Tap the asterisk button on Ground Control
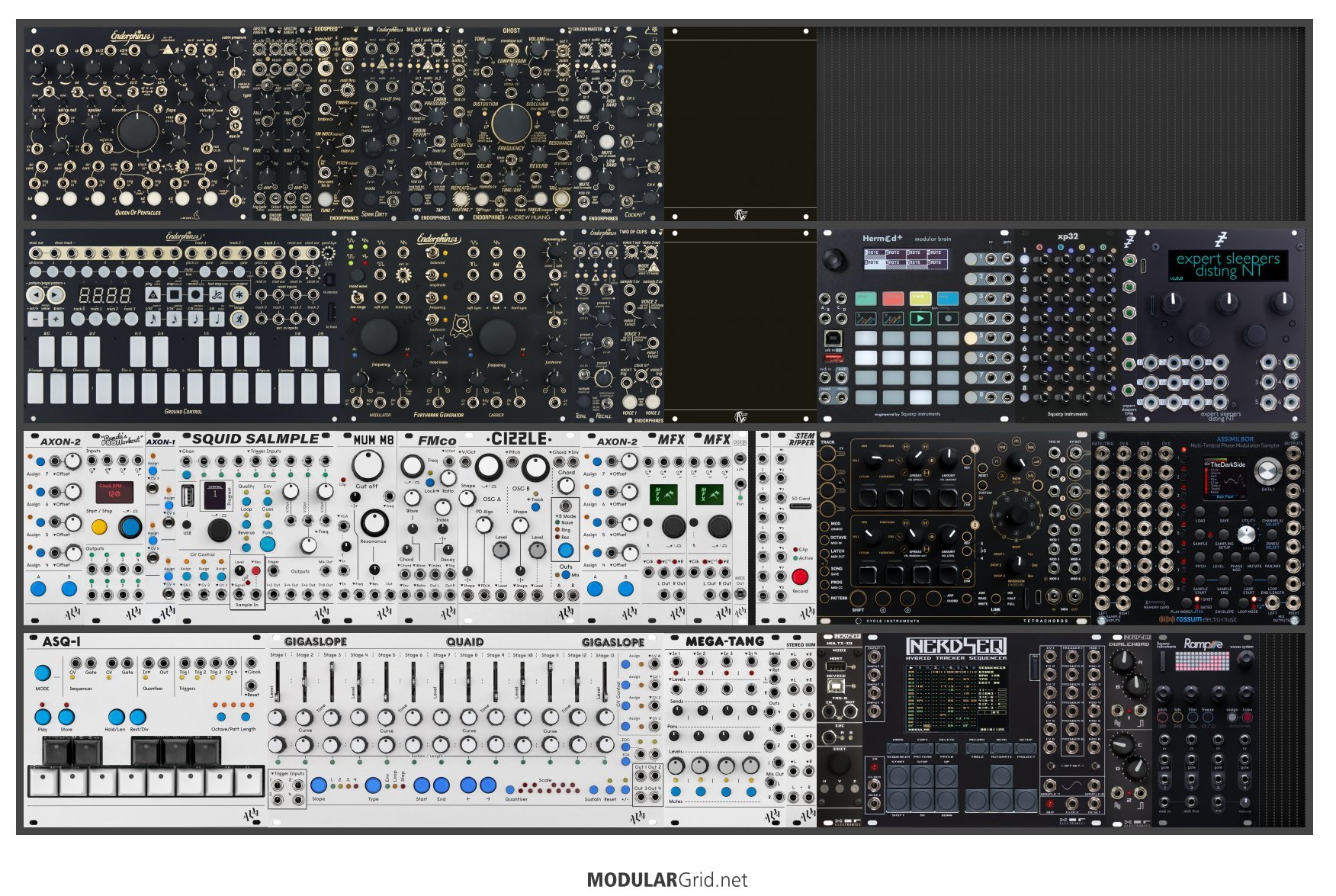Image resolution: width=1336 pixels, height=896 pixels. [239, 294]
